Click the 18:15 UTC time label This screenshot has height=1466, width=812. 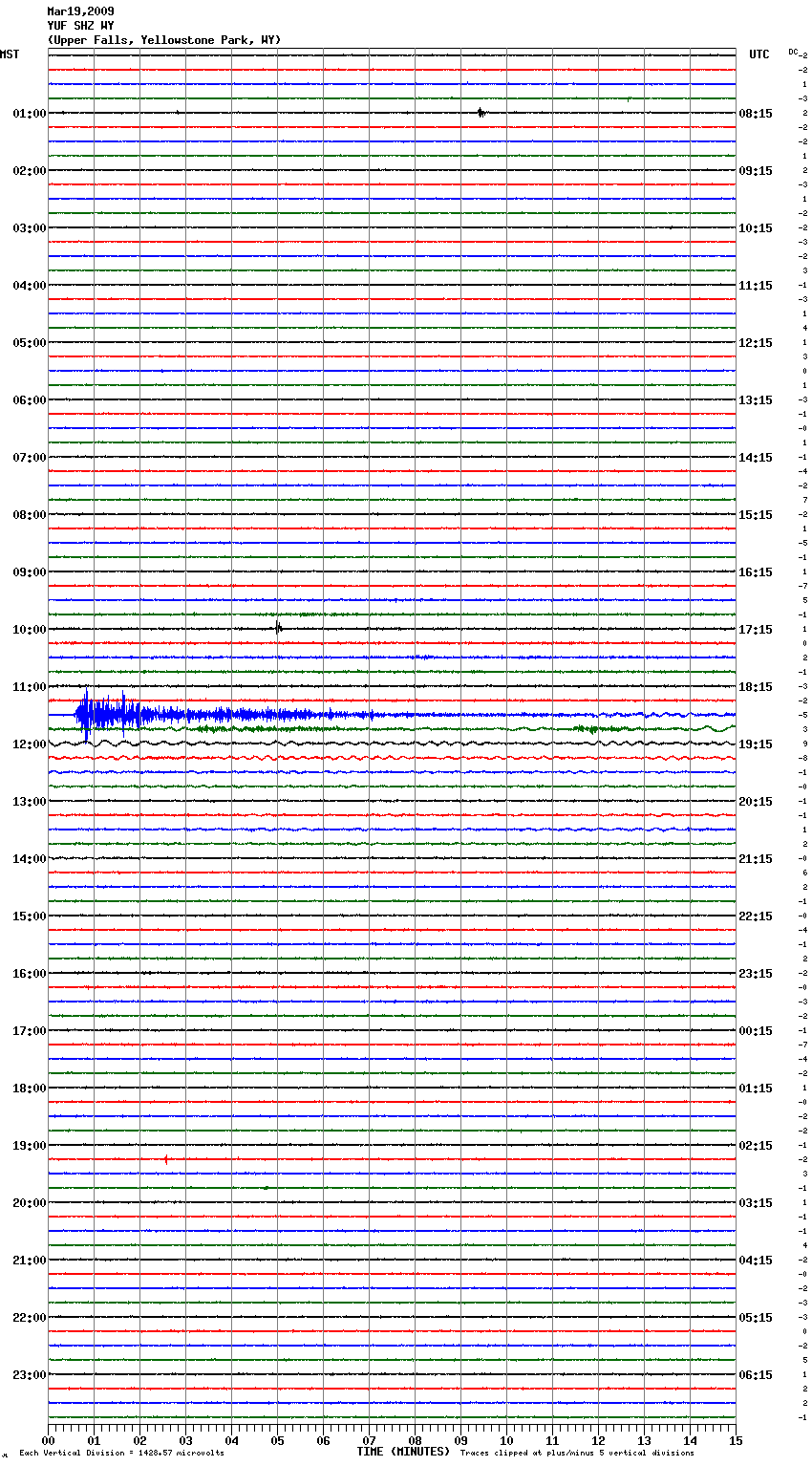click(756, 687)
